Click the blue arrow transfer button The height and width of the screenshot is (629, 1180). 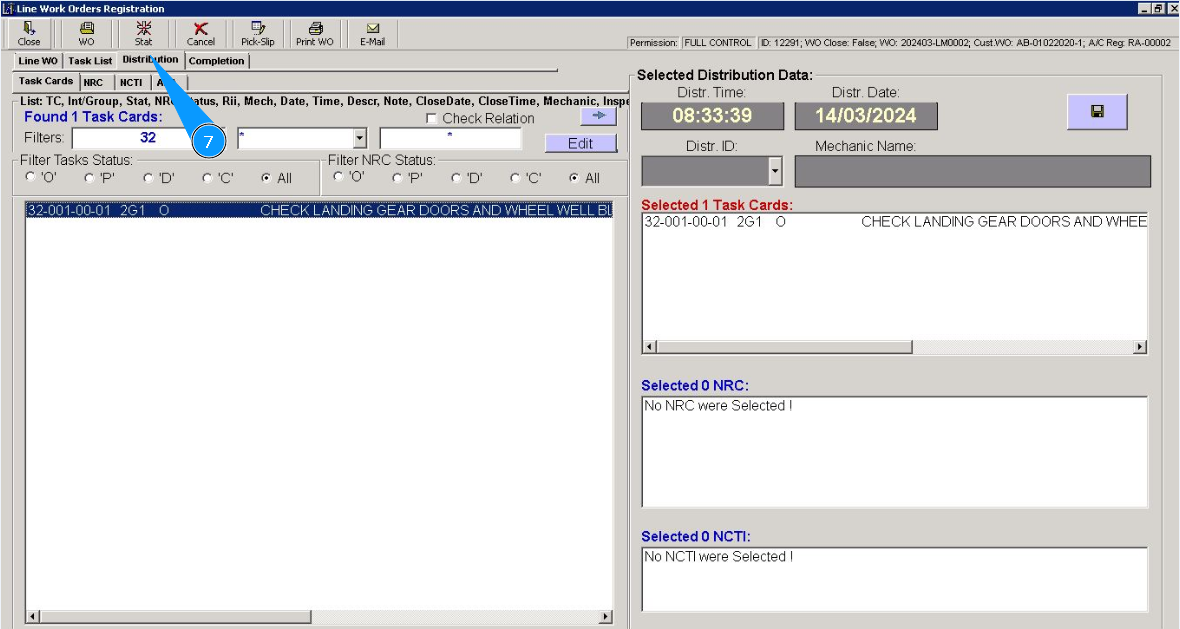[x=599, y=116]
